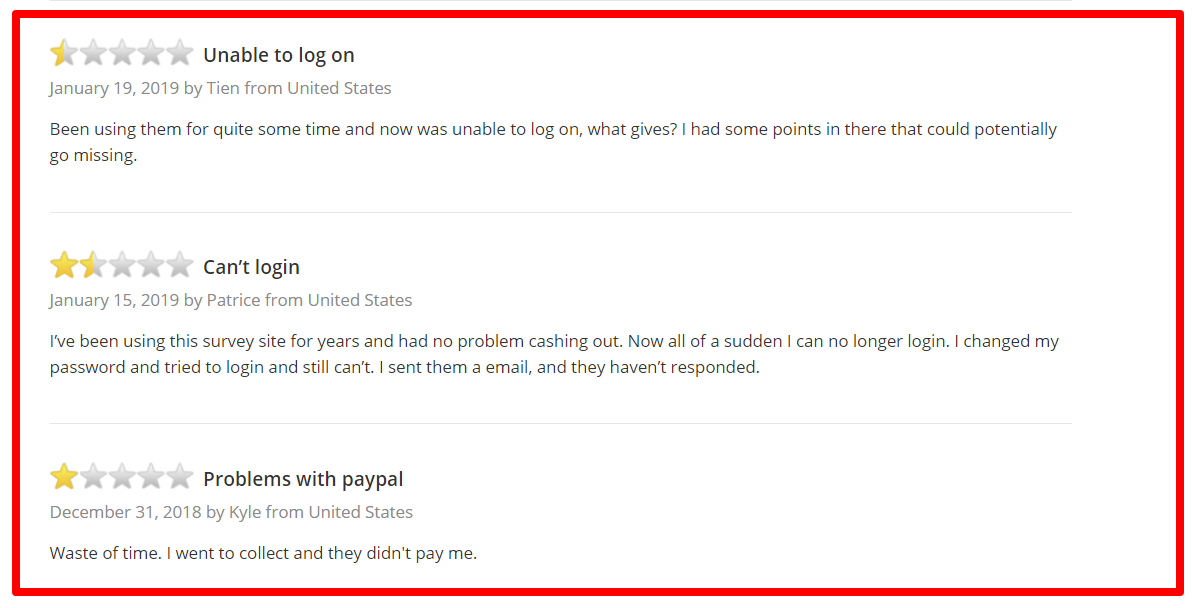The width and height of the screenshot is (1192, 608).
Task: Click the review text about cashing out
Action: click(554, 354)
